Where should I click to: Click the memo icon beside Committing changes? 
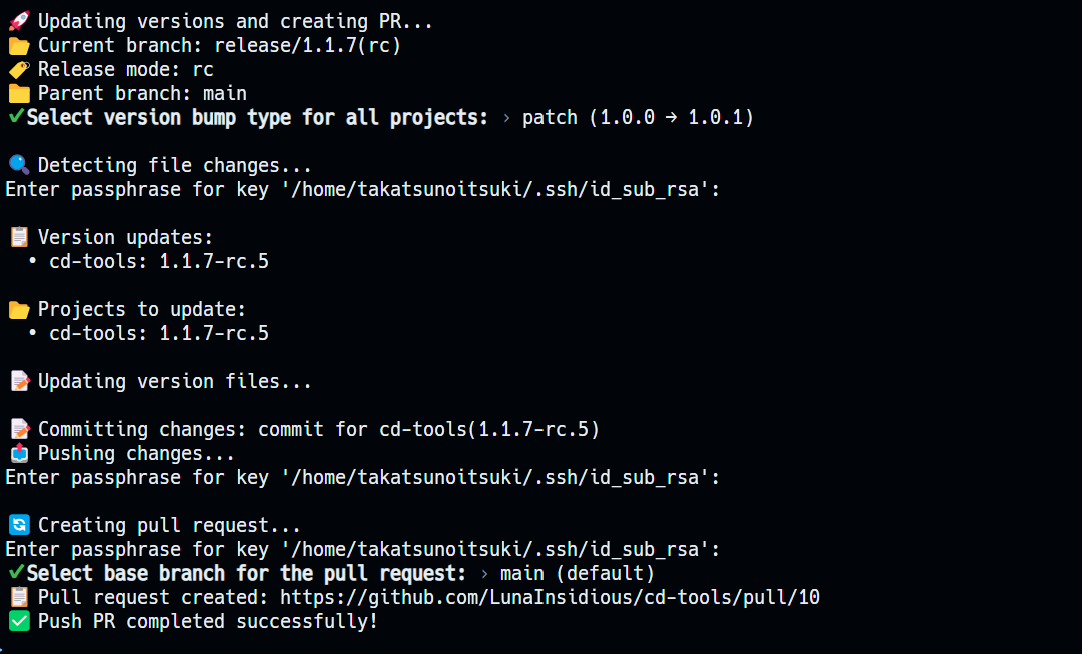(x=19, y=430)
